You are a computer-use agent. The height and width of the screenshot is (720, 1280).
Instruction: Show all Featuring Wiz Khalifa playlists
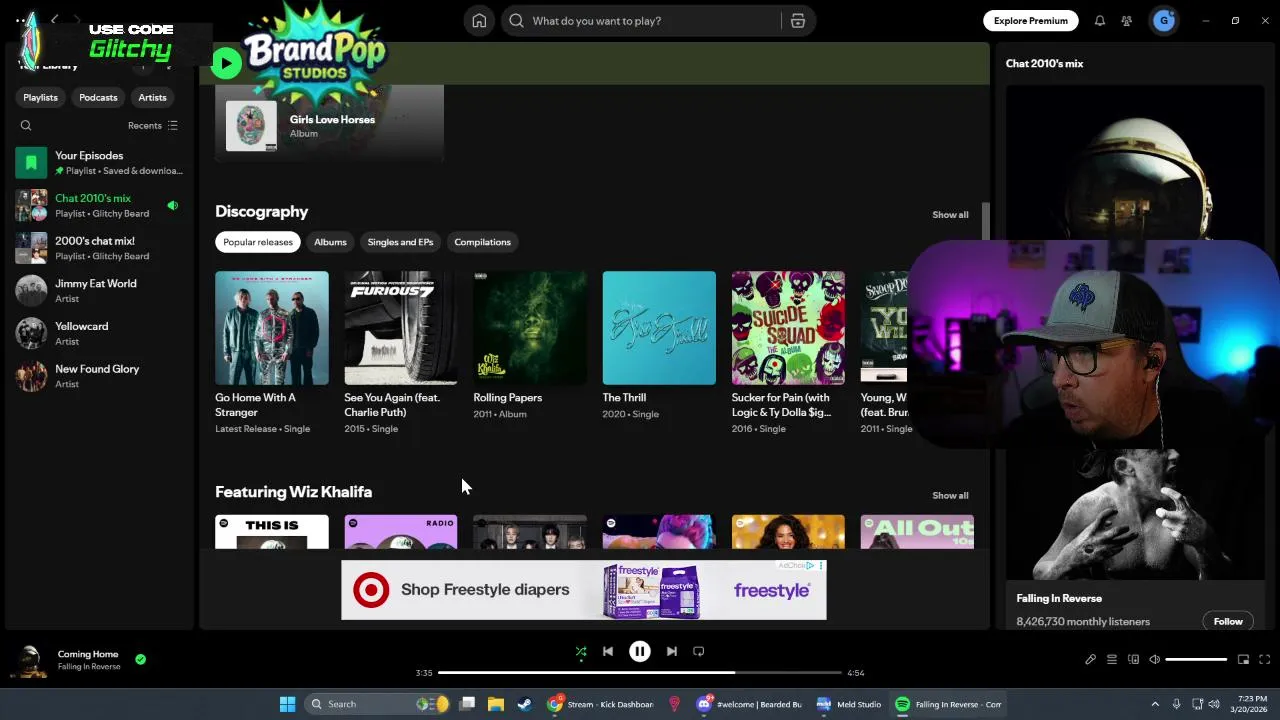tap(950, 496)
